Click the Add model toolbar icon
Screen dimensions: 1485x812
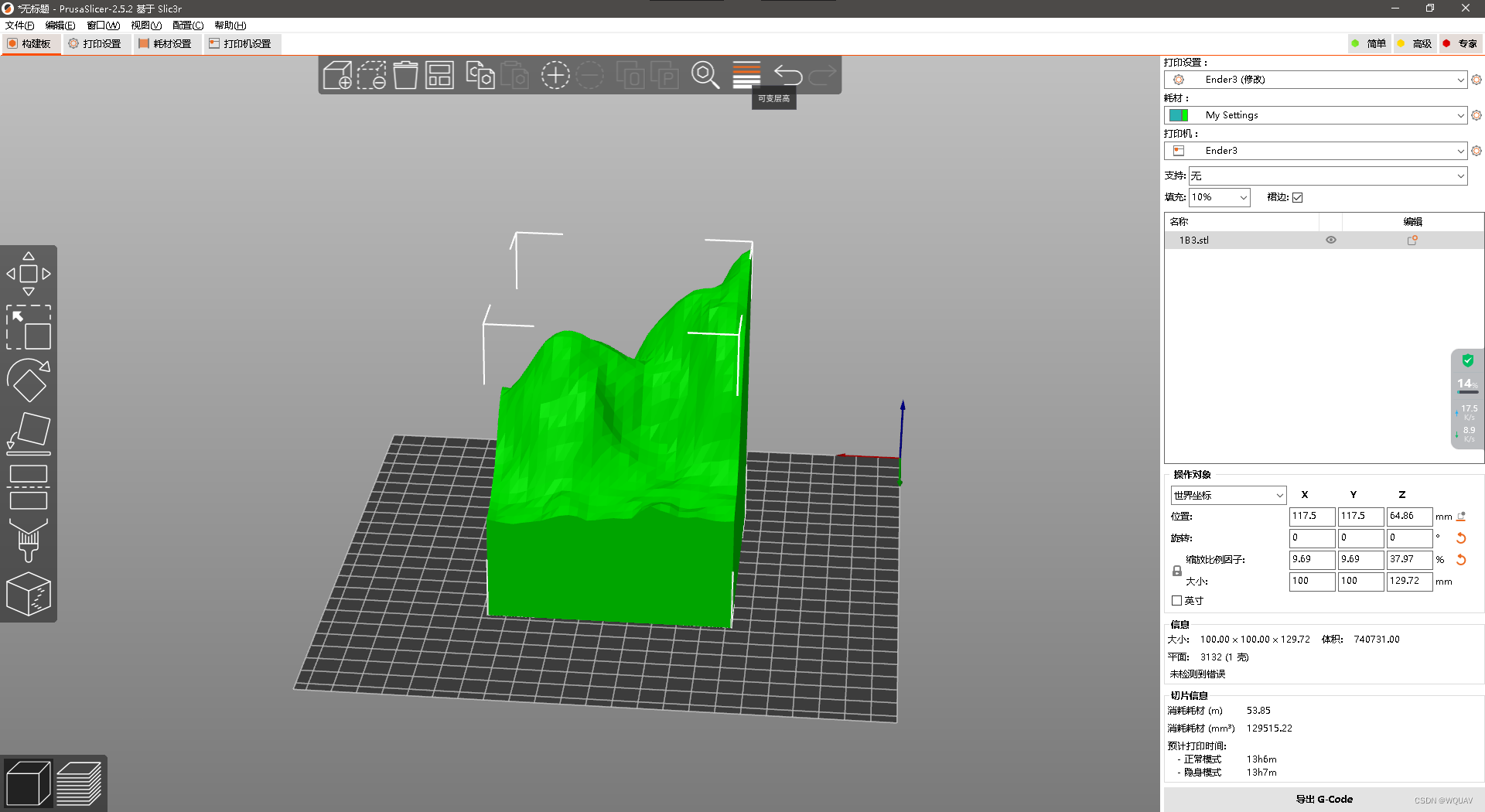(337, 75)
